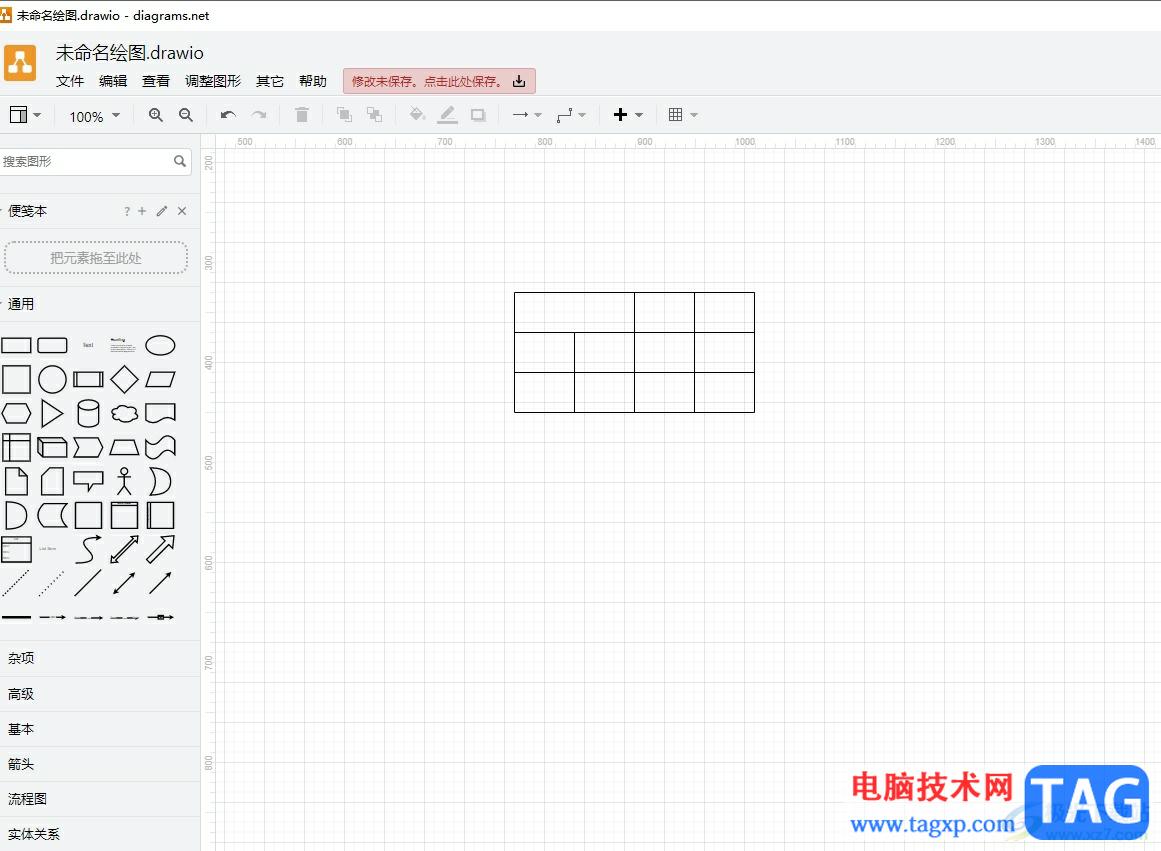
Task: Open the 文件 menu
Action: tap(70, 81)
